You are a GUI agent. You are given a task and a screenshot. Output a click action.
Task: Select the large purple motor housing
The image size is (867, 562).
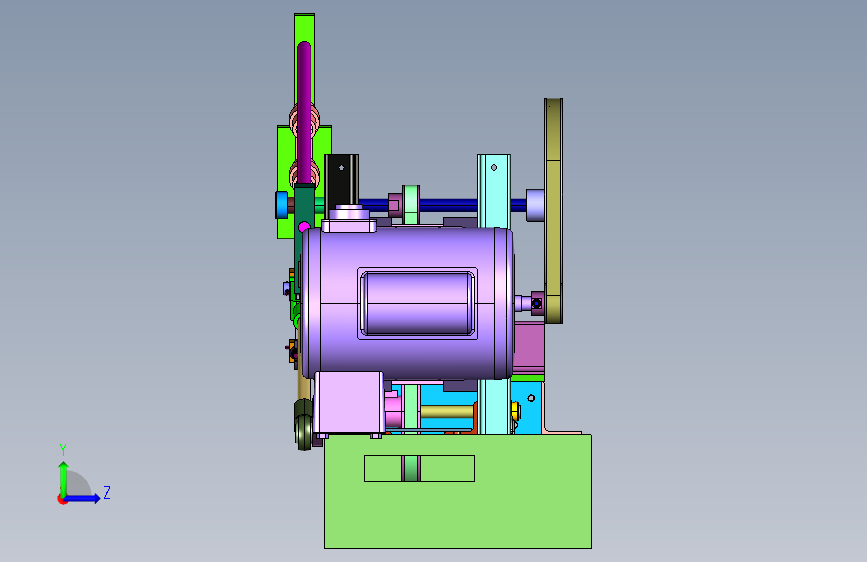(408, 303)
